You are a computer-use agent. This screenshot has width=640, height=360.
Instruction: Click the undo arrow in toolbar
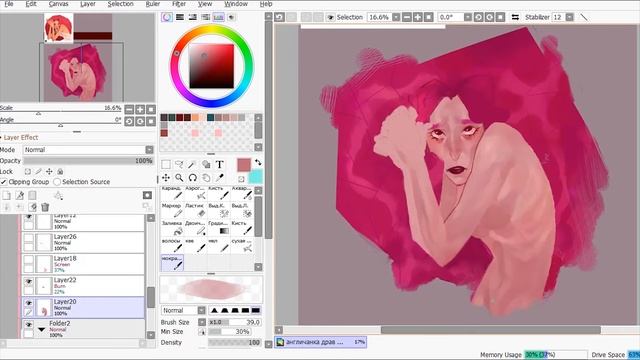click(x=279, y=17)
